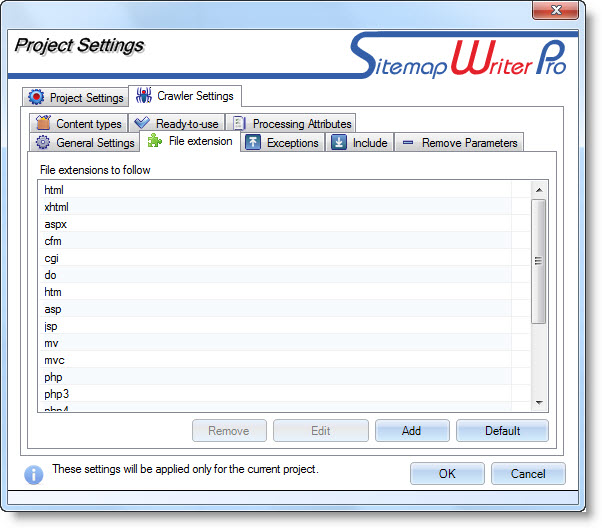Select the "asp" extension row
Screen dimensions: 602x528
(284, 309)
